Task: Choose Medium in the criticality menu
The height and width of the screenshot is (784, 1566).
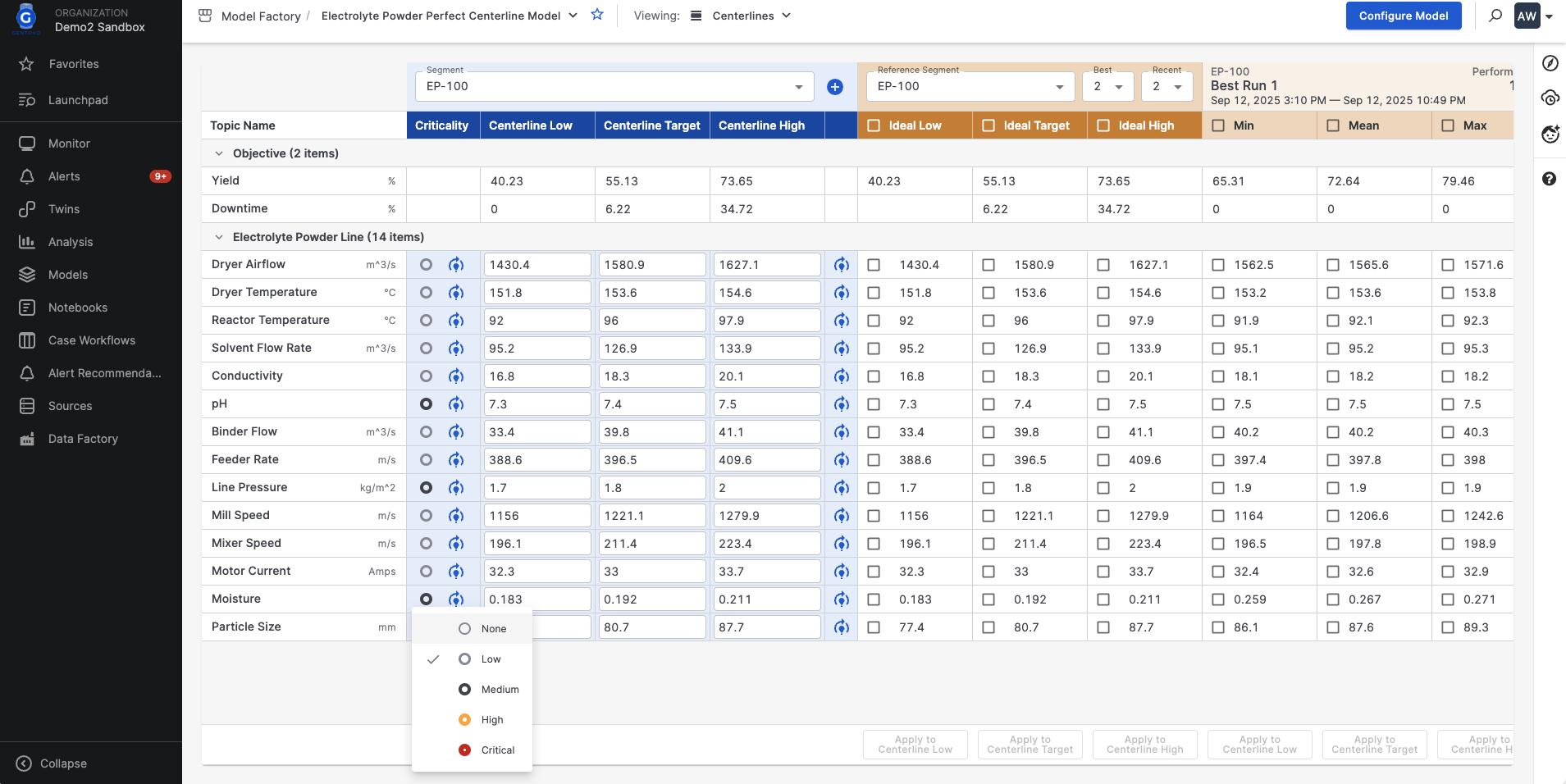Action: click(499, 690)
